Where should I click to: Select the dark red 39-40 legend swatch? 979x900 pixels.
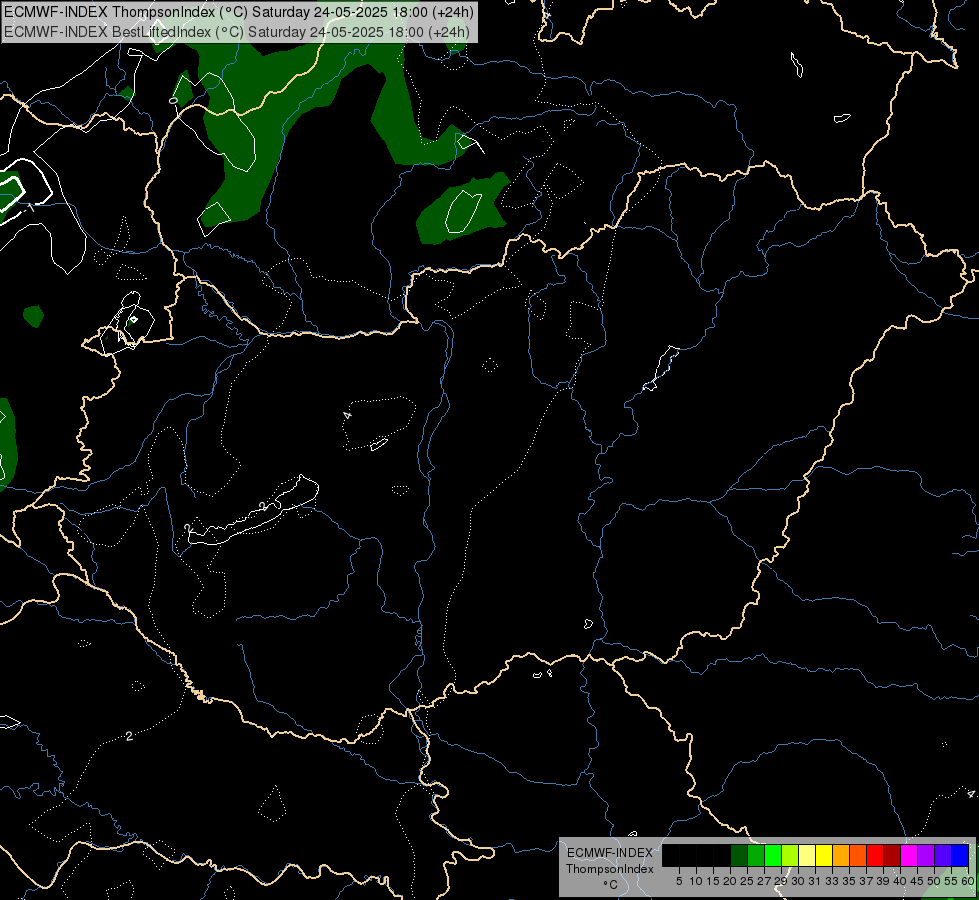(892, 855)
